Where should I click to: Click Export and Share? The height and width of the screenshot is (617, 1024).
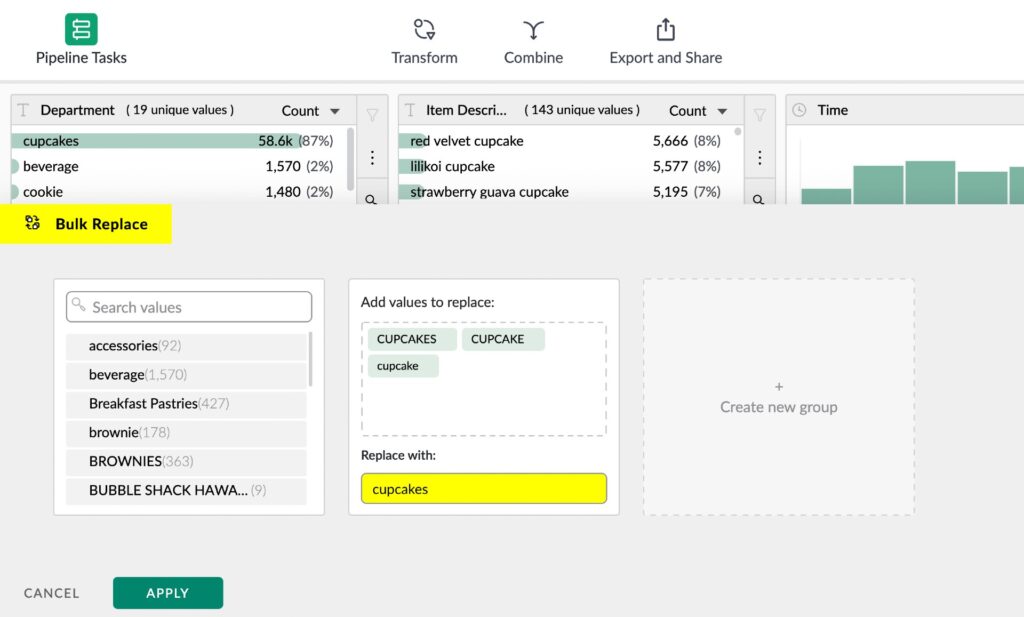click(665, 40)
